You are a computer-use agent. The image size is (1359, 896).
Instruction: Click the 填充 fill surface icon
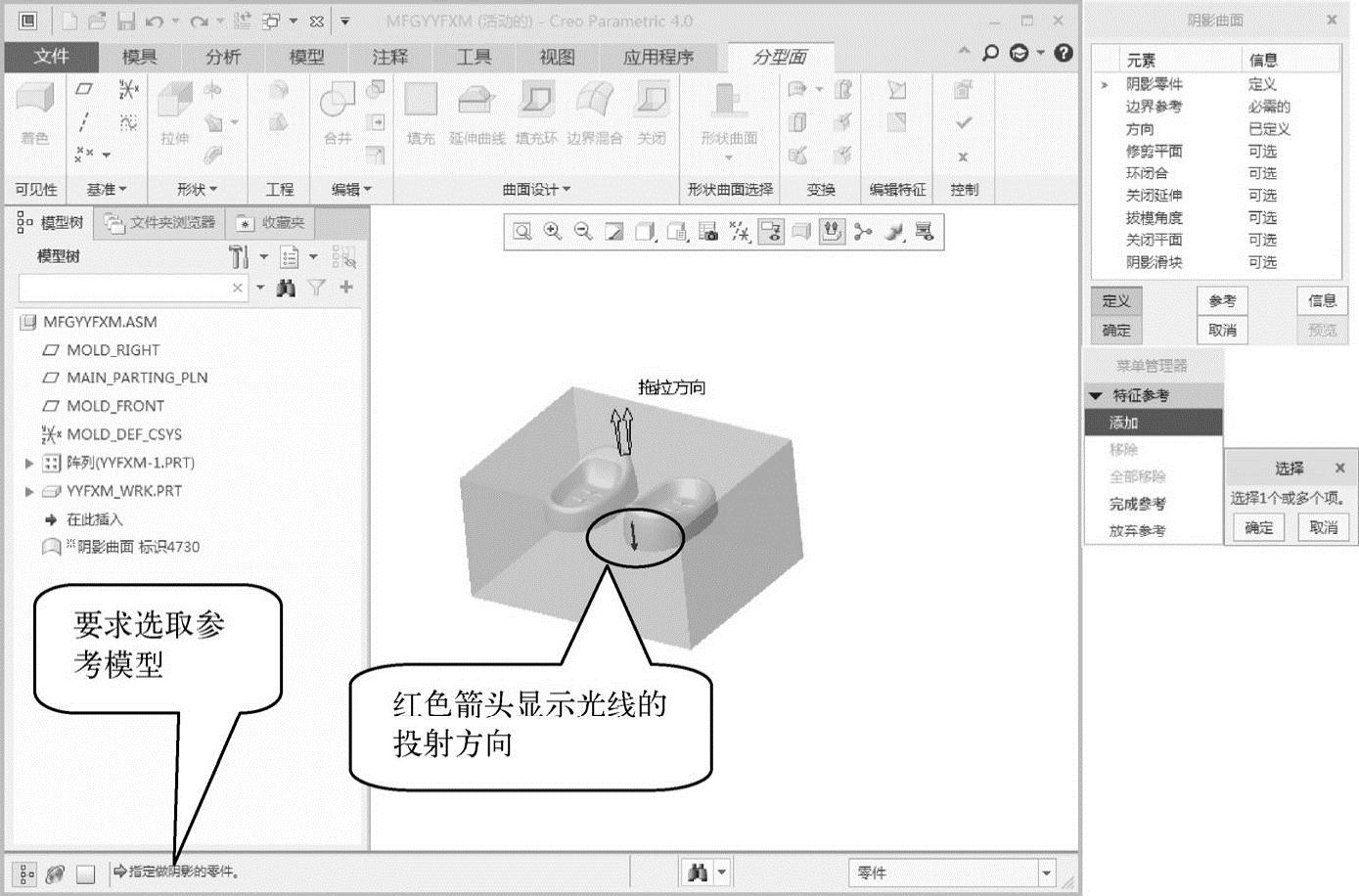point(421,100)
